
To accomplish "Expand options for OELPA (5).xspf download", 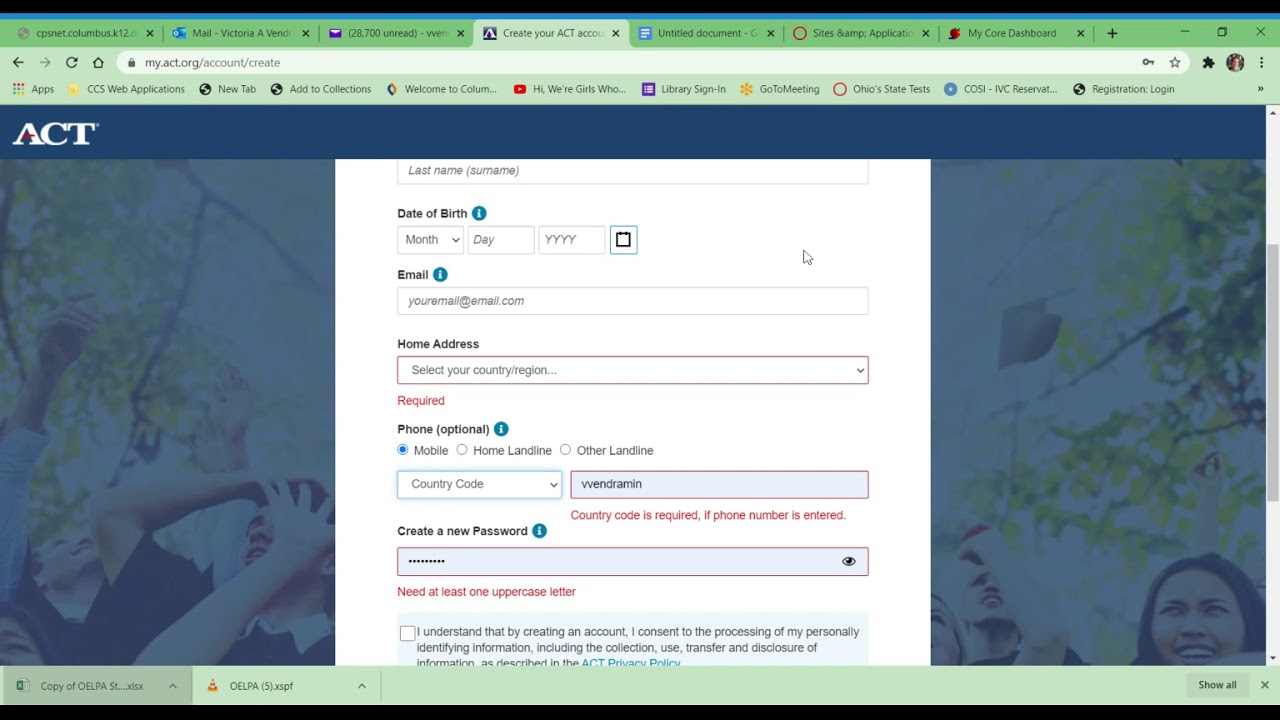I will click(362, 686).
